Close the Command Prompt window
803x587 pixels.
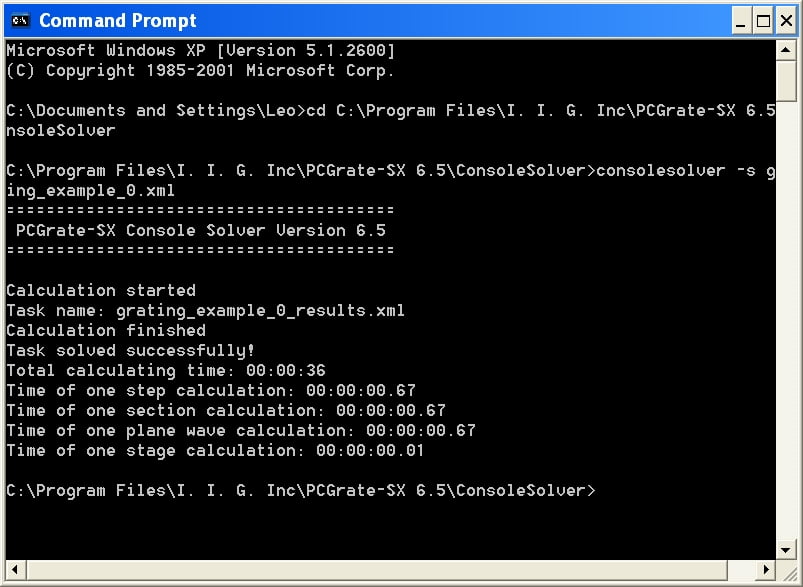click(786, 21)
